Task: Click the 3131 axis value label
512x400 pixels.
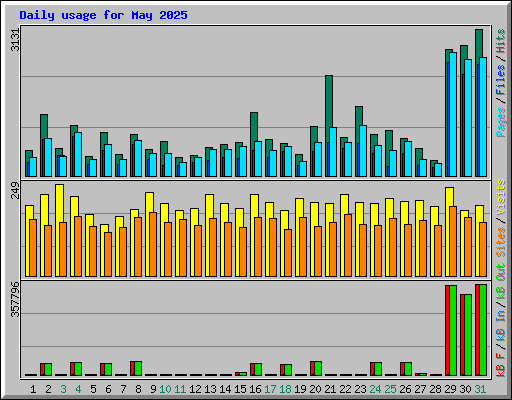Action: coord(15,40)
